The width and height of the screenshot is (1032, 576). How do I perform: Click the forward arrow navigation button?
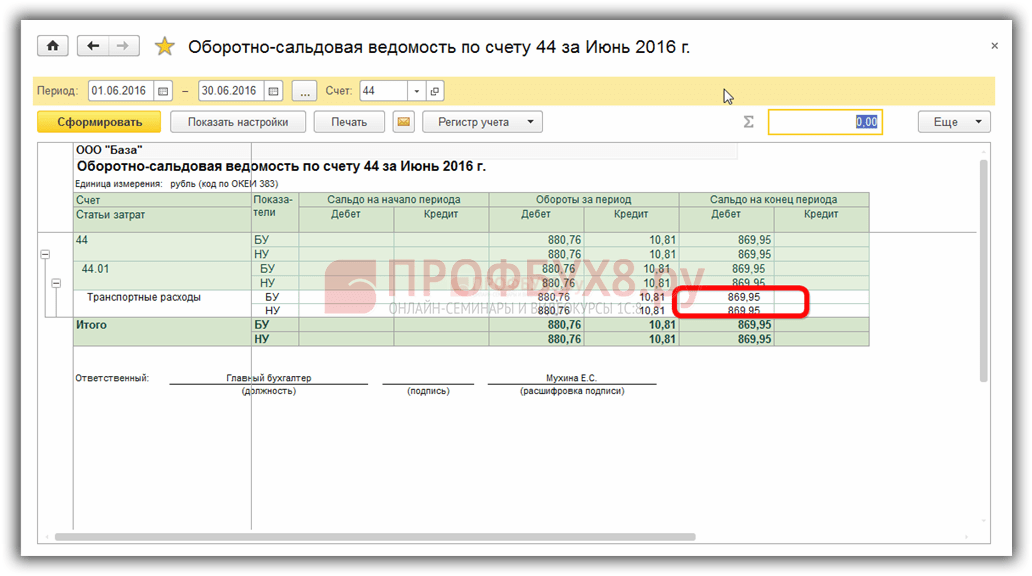(123, 47)
